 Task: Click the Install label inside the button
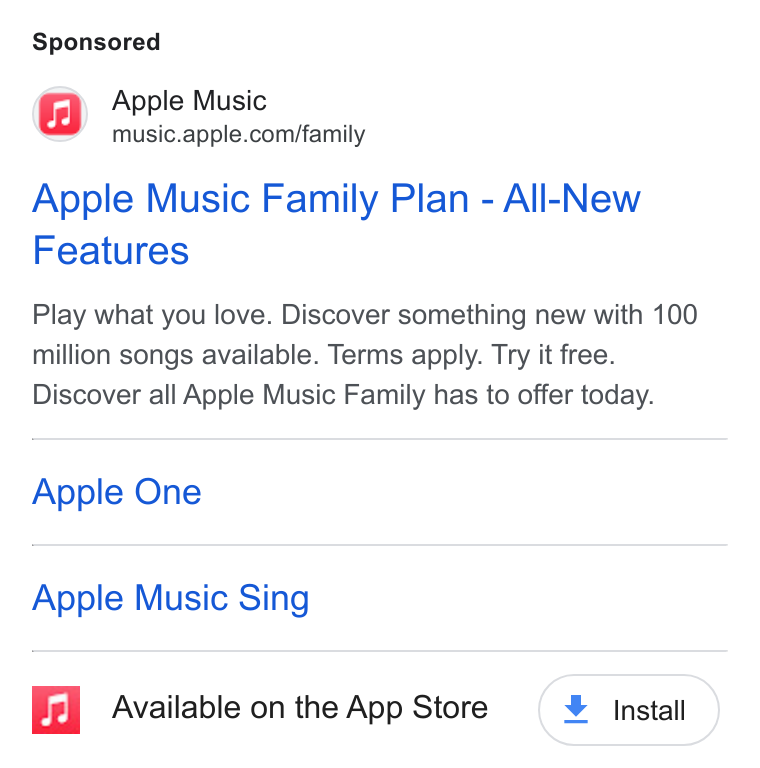click(x=649, y=711)
